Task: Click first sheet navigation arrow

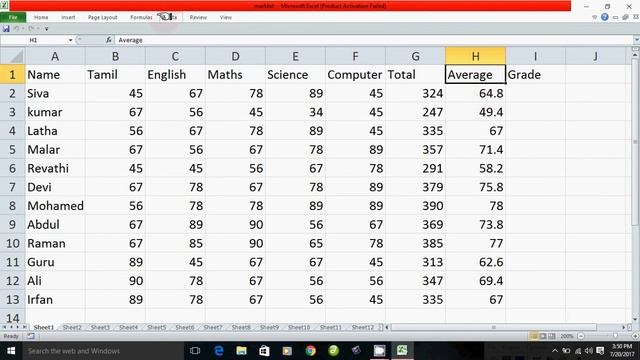Action: click(x=4, y=327)
